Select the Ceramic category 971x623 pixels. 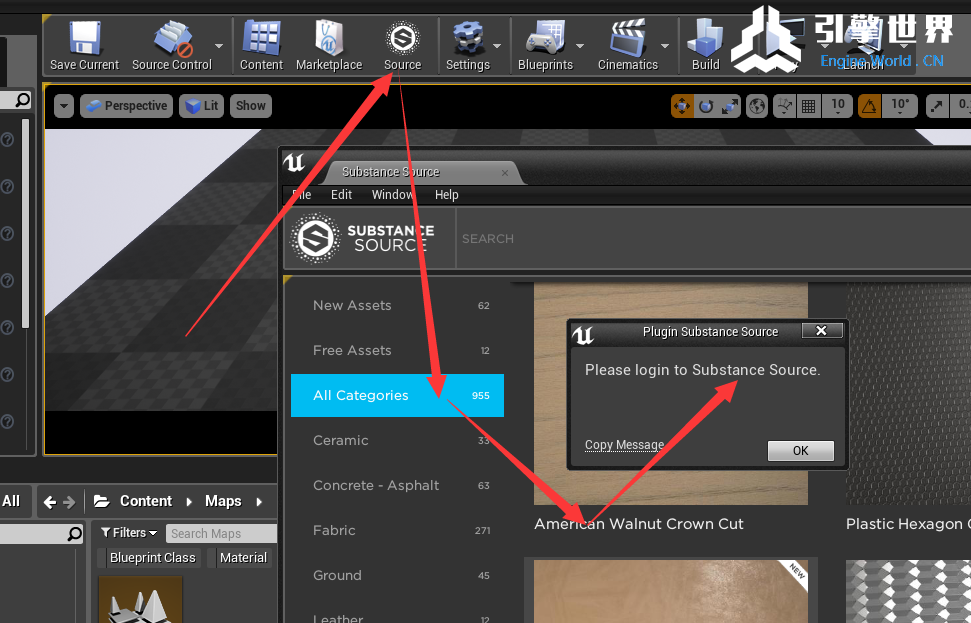tap(398, 440)
